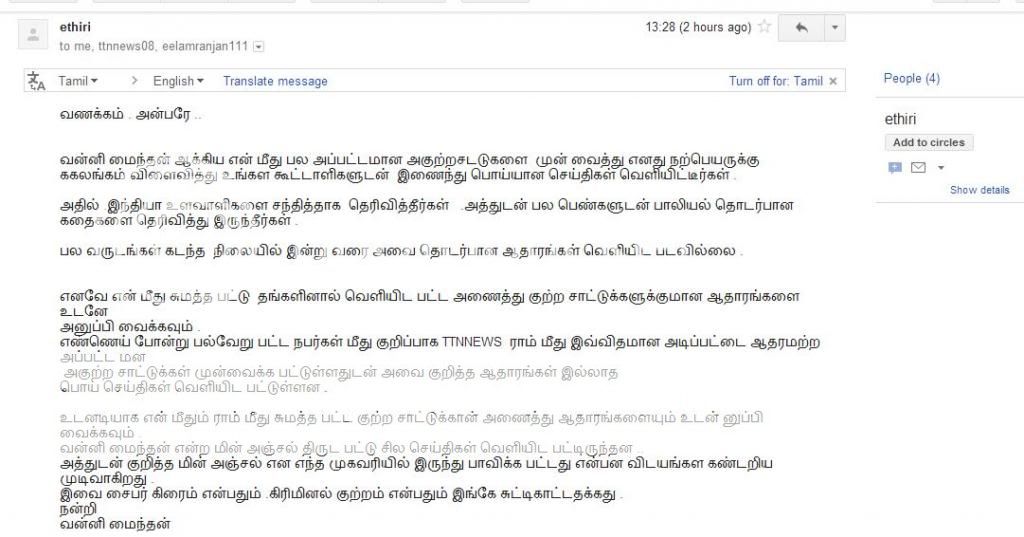Click Turn off for: Tamil
The width and height of the screenshot is (1024, 537).
[x=775, y=81]
